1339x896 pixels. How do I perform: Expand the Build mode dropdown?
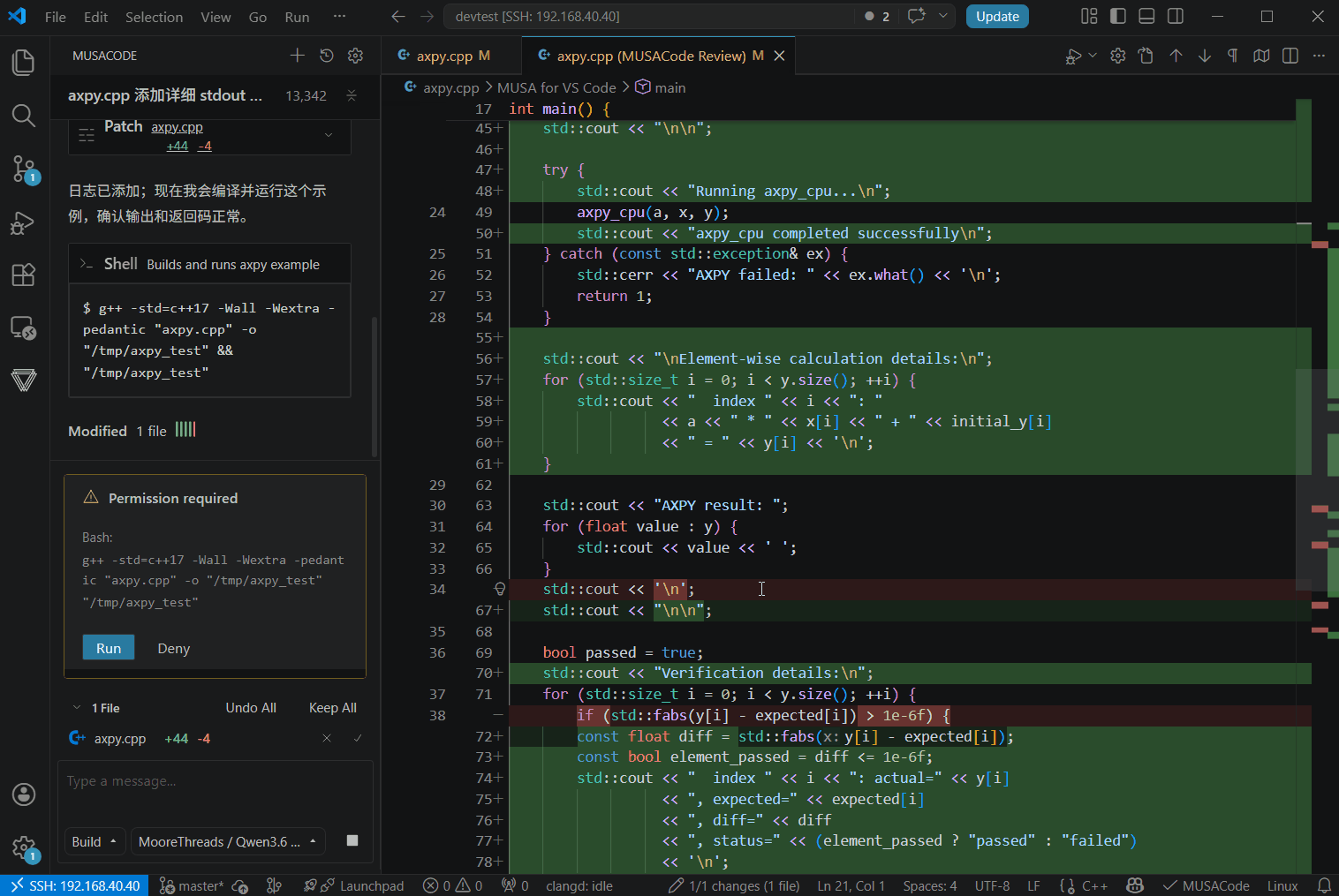tap(95, 841)
